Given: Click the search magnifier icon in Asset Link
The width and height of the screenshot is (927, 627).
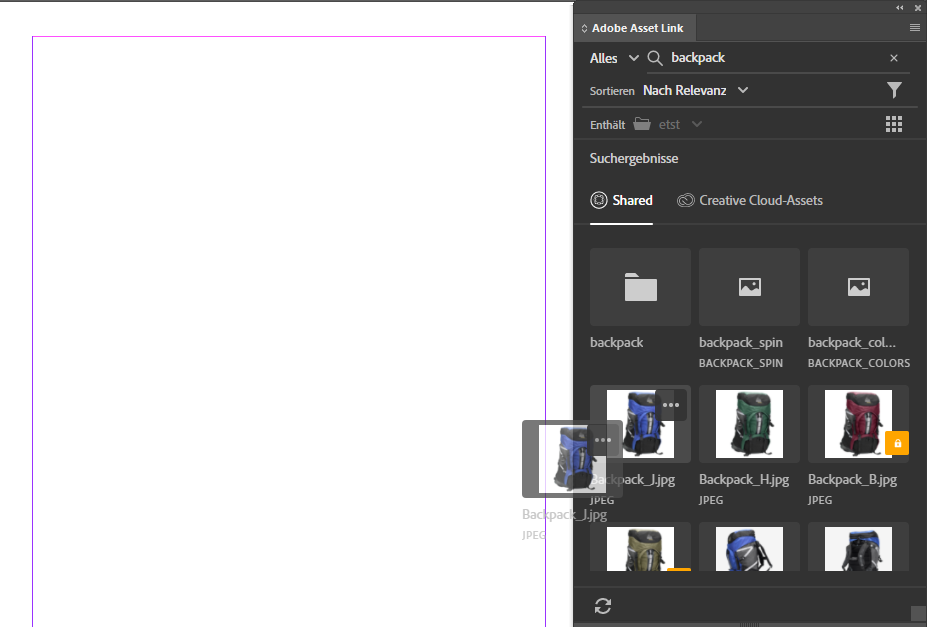Looking at the screenshot, I should (655, 57).
